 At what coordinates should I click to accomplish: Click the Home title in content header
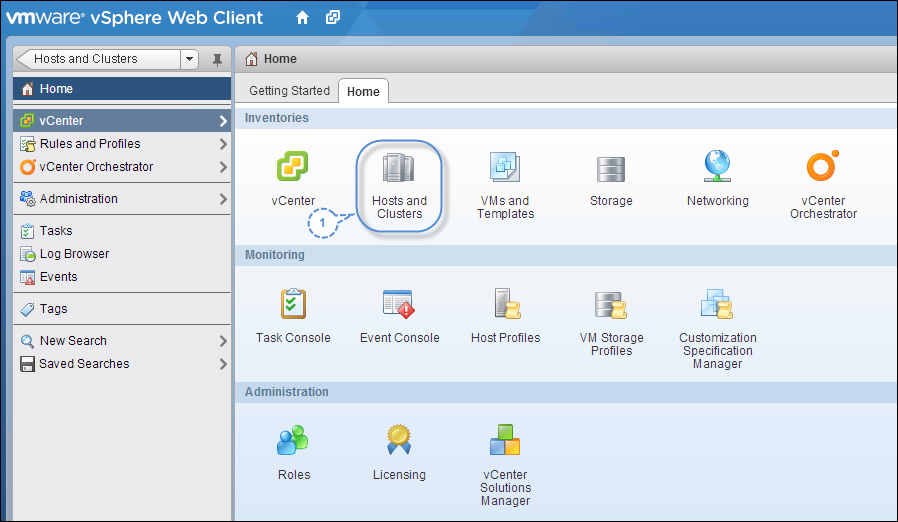280,59
